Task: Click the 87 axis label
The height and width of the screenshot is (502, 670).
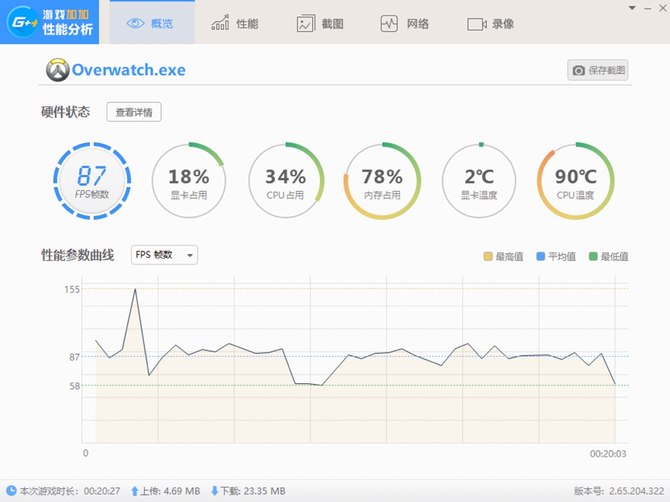Action: pyautogui.click(x=75, y=357)
